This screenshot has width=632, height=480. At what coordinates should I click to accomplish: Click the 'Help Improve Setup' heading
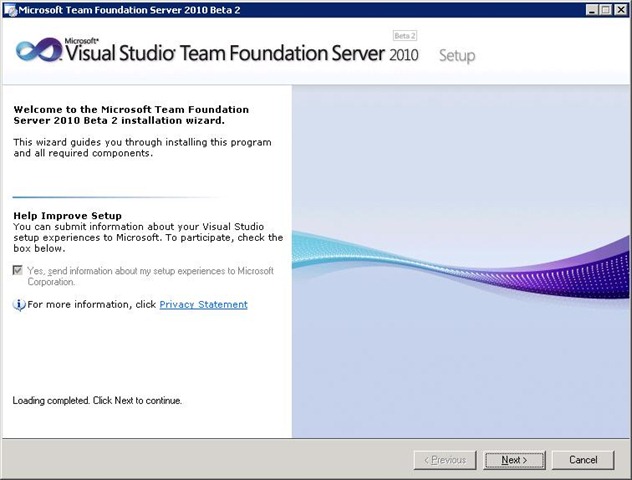pos(67,216)
